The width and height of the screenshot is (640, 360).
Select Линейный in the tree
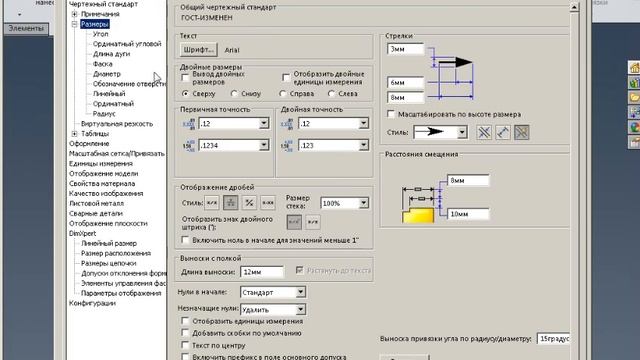pos(109,94)
